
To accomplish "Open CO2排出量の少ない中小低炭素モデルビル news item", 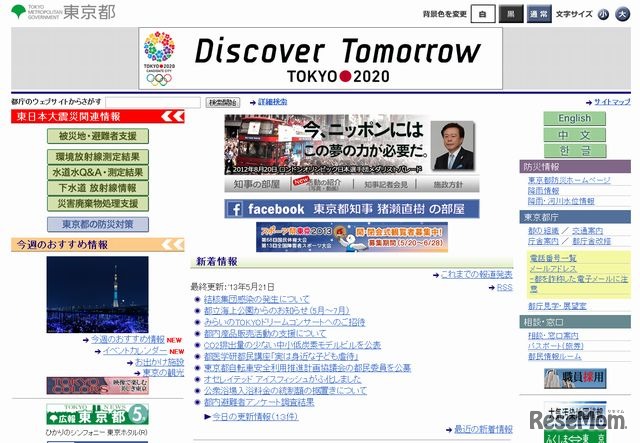I will click(292, 345).
